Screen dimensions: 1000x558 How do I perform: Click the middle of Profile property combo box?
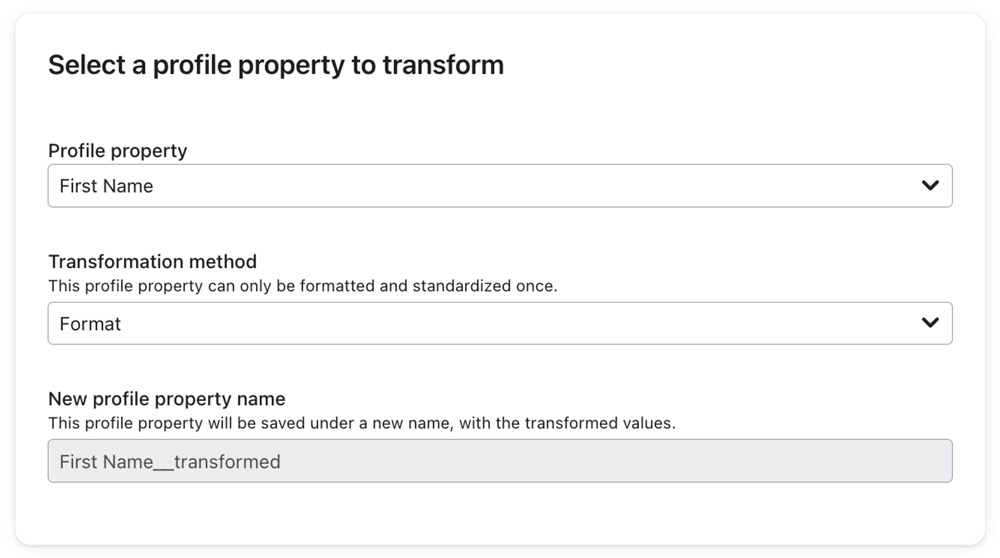pyautogui.click(x=500, y=186)
